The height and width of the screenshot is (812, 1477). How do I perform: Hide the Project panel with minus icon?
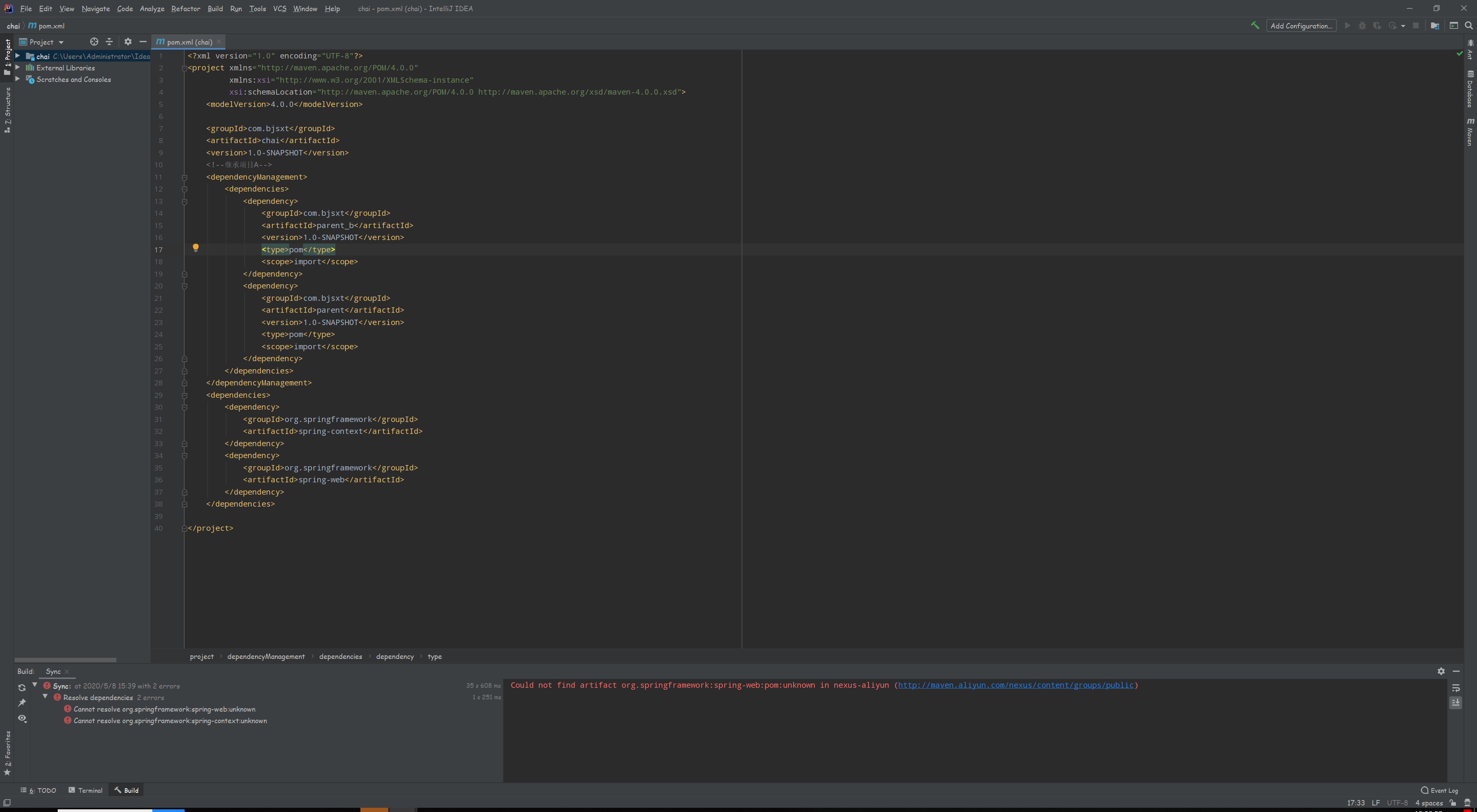click(143, 42)
